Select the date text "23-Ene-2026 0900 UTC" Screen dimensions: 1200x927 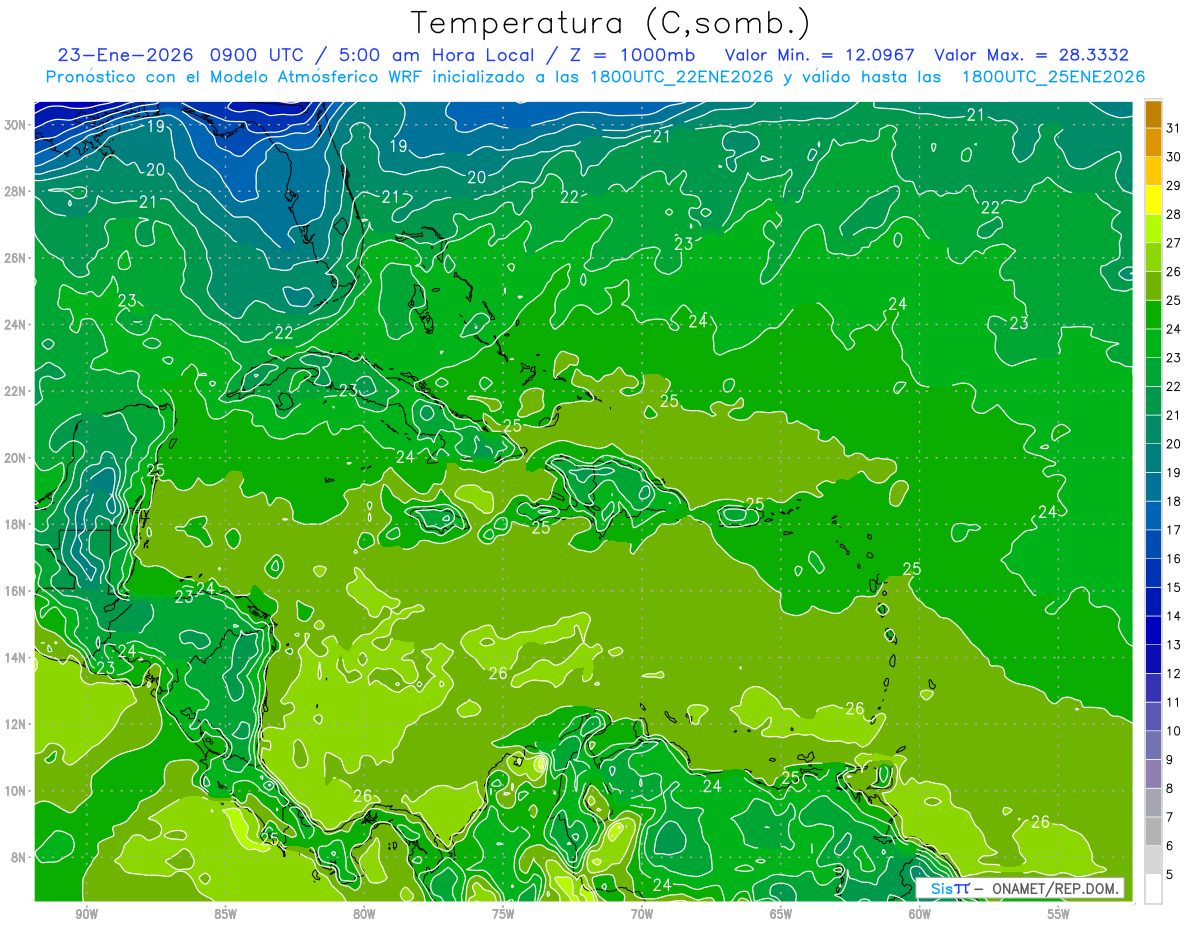(x=186, y=55)
